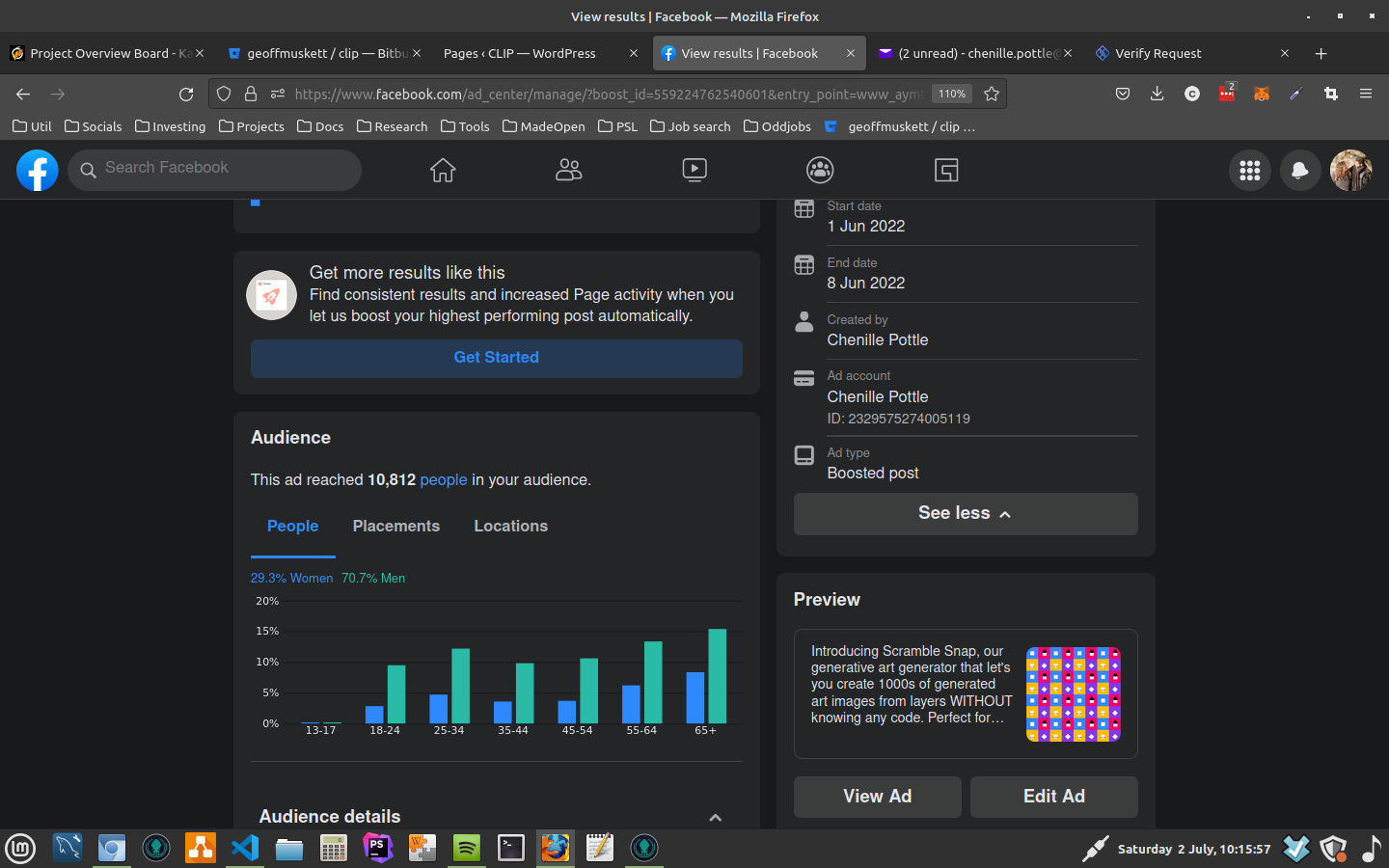Open a new browser tab
The height and width of the screenshot is (868, 1389).
click(x=1321, y=53)
